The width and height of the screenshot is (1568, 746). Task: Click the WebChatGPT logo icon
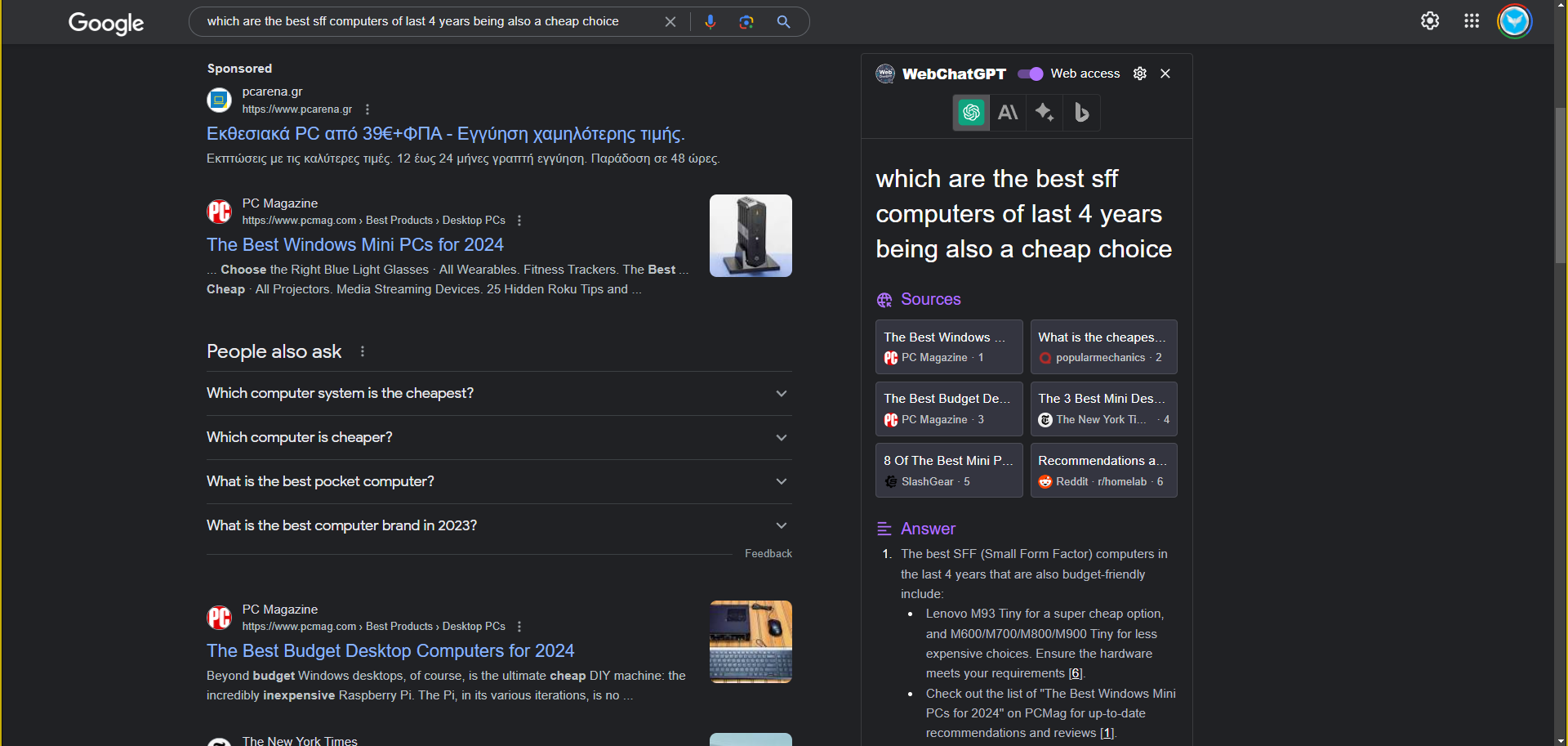coord(885,74)
